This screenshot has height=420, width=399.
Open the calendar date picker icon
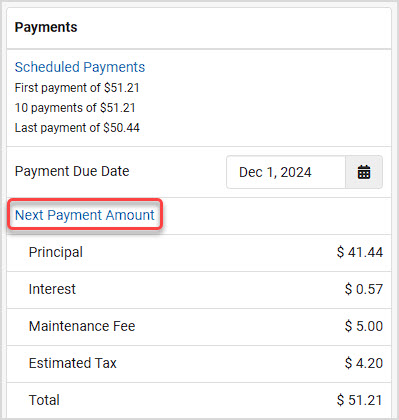364,172
